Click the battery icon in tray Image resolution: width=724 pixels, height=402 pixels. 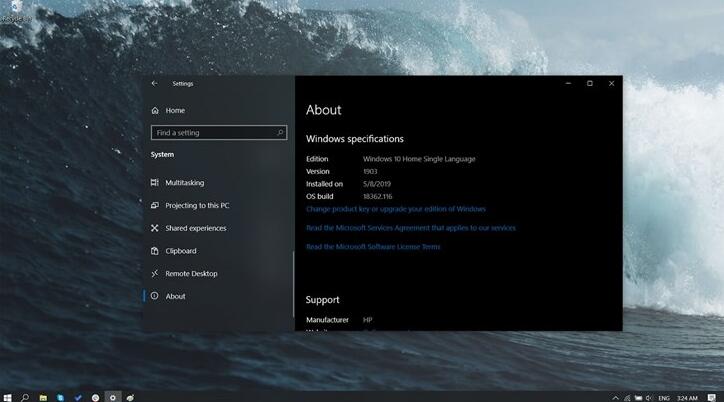[638, 398]
